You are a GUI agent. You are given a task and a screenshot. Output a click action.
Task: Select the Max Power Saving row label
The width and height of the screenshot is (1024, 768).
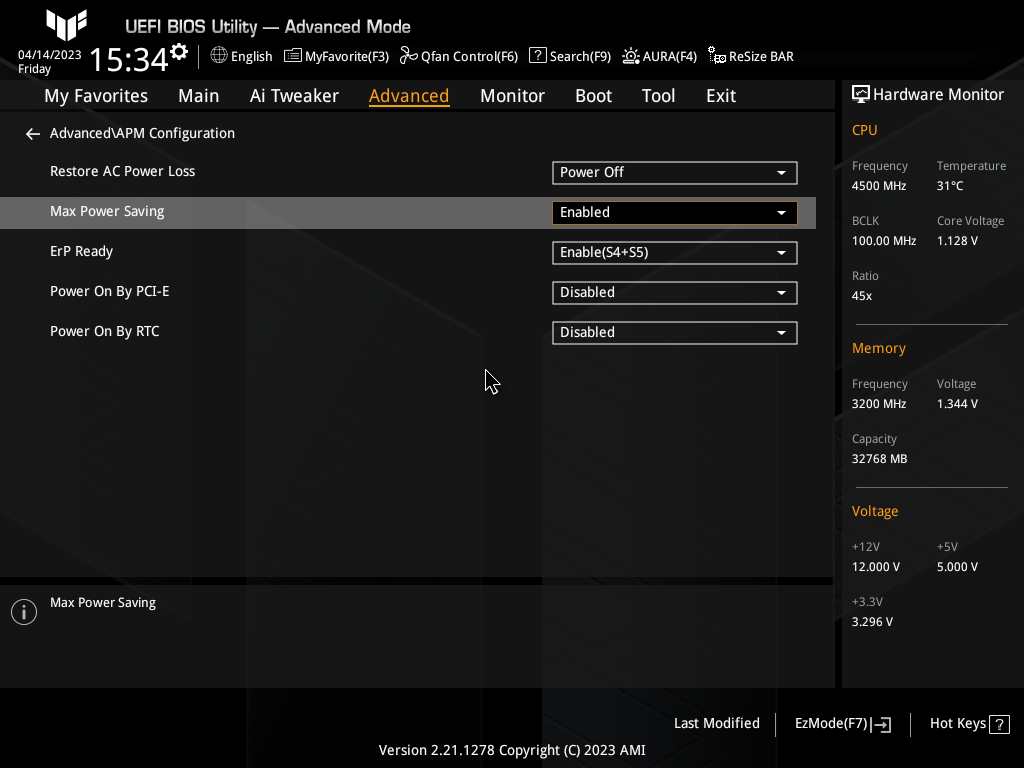tap(107, 212)
